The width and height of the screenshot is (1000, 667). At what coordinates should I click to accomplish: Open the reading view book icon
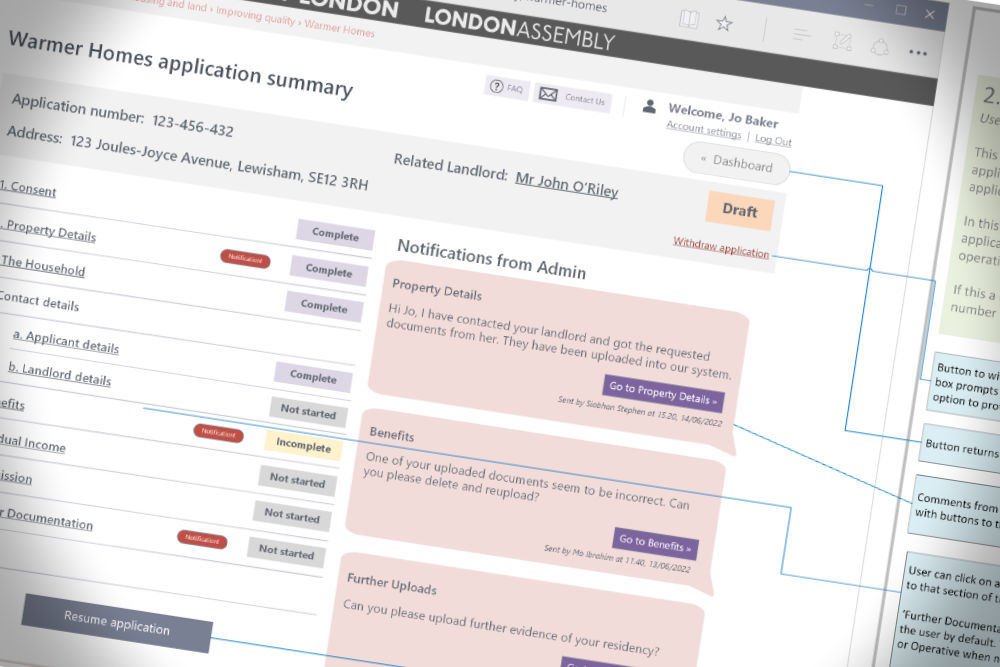click(x=689, y=19)
